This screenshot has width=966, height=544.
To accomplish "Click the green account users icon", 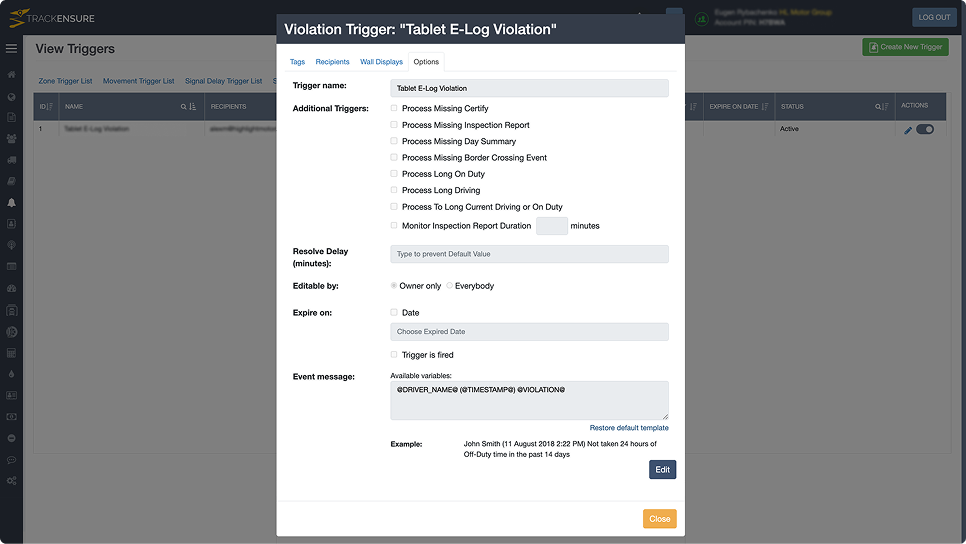I will (x=702, y=19).
